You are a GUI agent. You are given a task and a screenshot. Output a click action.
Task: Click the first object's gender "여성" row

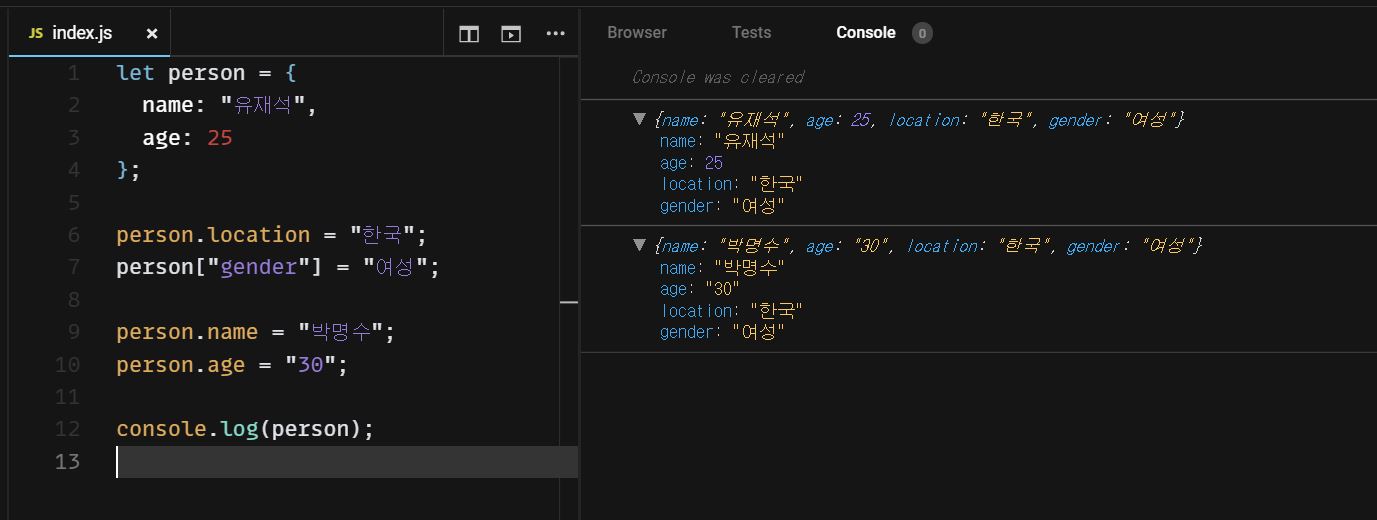[x=722, y=206]
